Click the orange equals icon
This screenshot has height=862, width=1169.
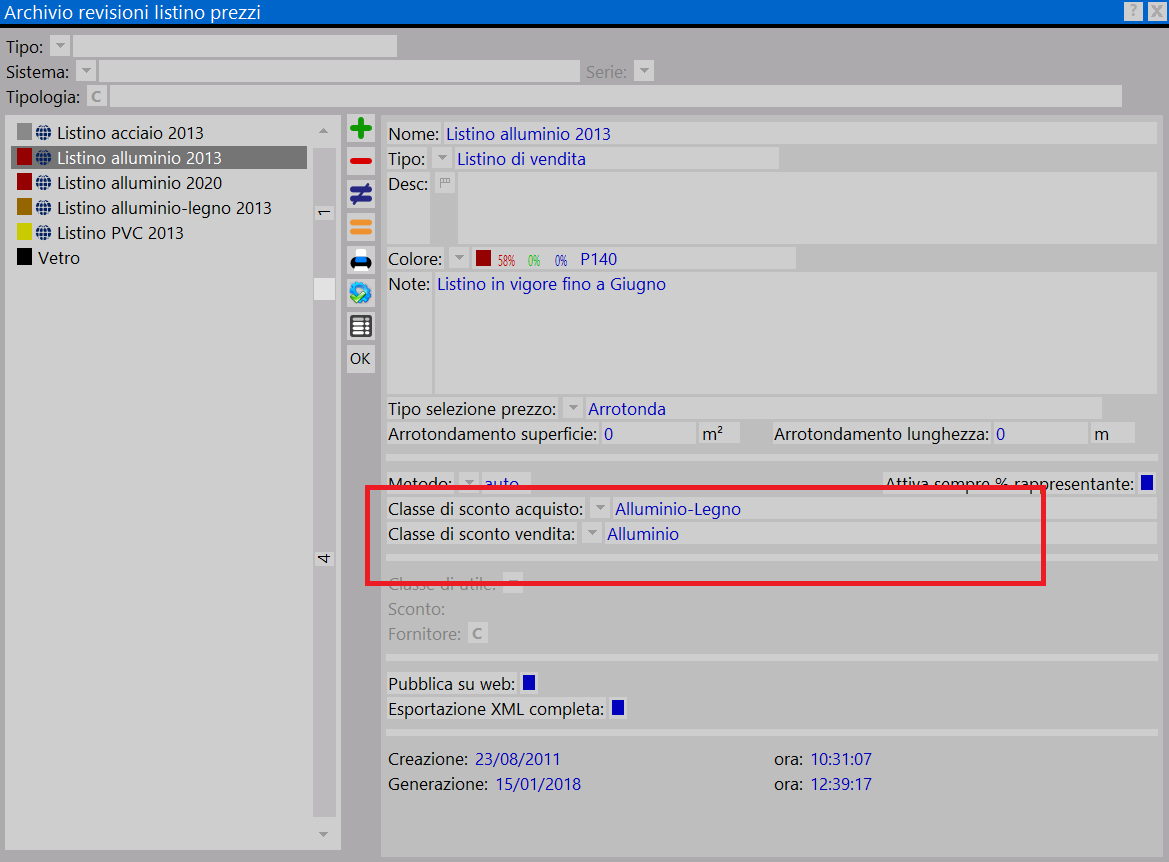tap(361, 227)
